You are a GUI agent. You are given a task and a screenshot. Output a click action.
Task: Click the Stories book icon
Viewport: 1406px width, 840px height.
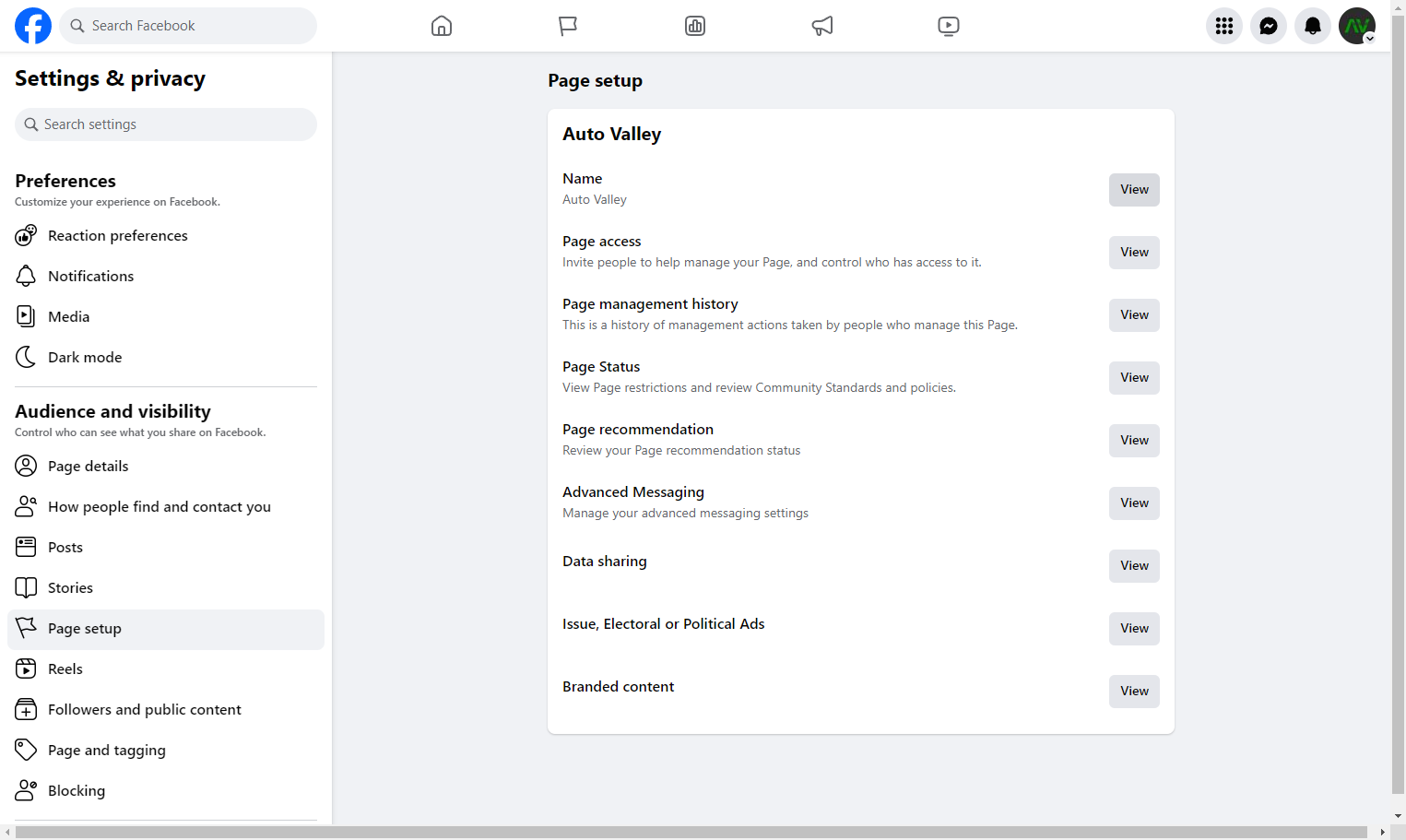(x=26, y=587)
